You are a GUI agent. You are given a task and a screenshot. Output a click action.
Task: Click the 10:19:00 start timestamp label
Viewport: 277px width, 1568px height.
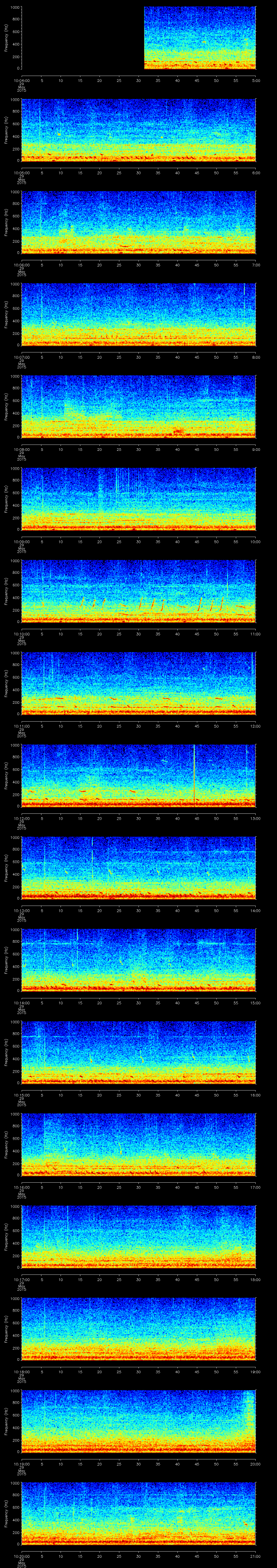click(21, 1464)
